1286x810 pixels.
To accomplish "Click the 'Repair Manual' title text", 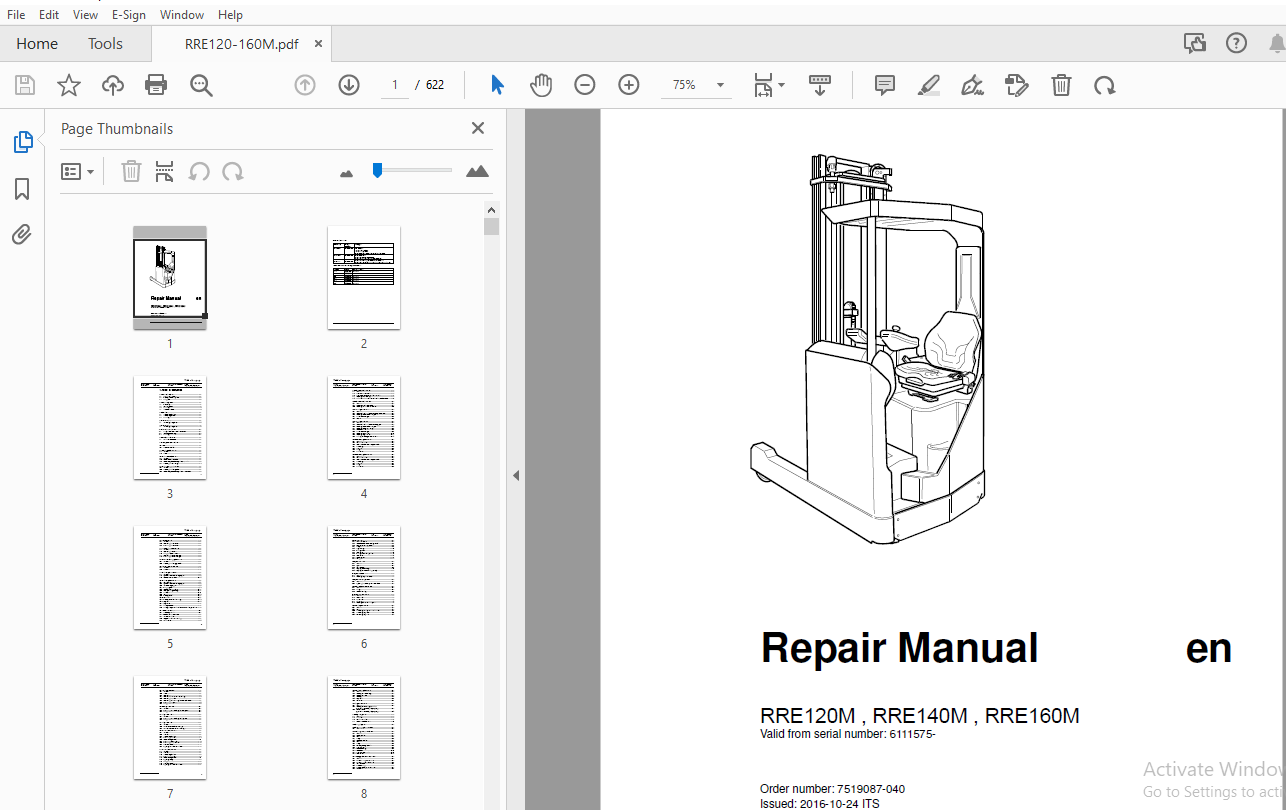I will tap(899, 648).
